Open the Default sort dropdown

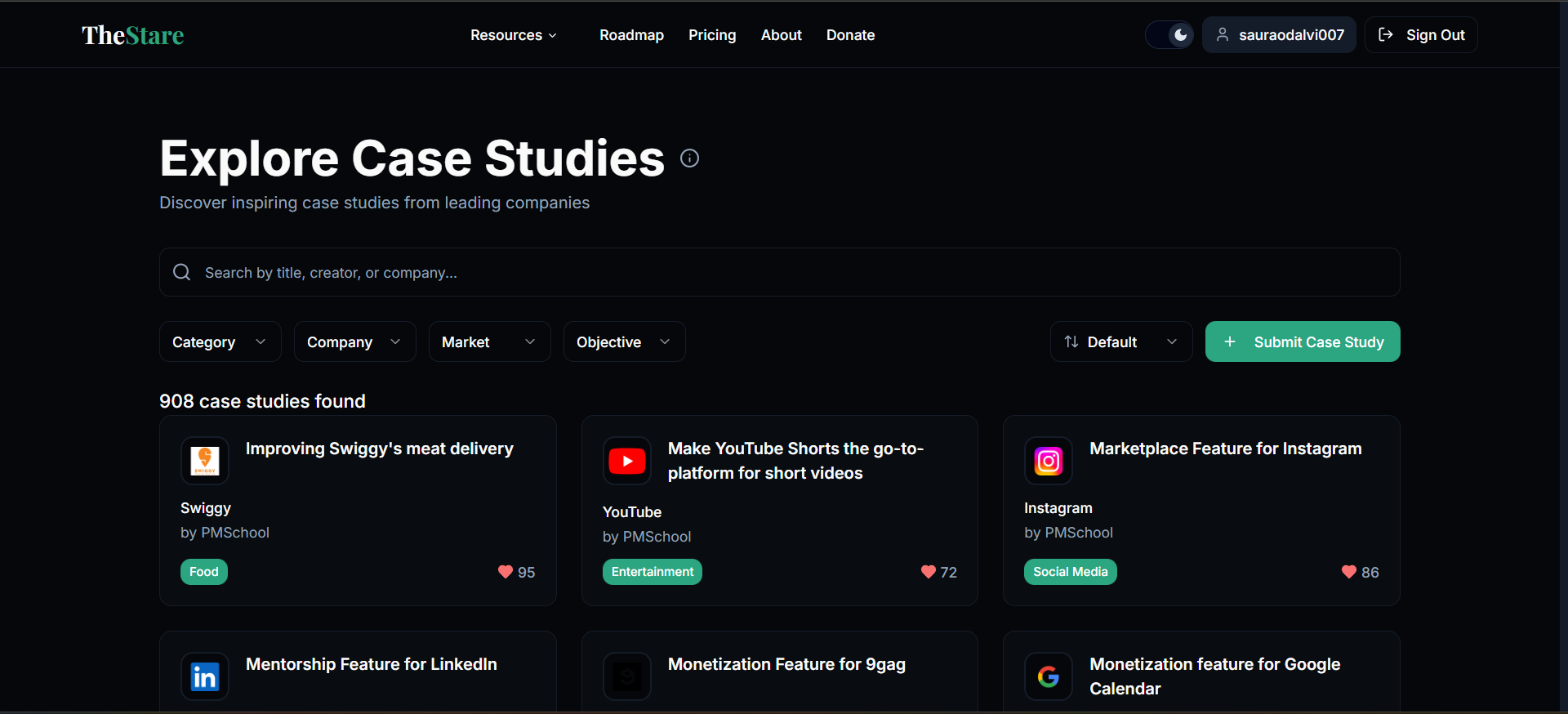point(1121,341)
